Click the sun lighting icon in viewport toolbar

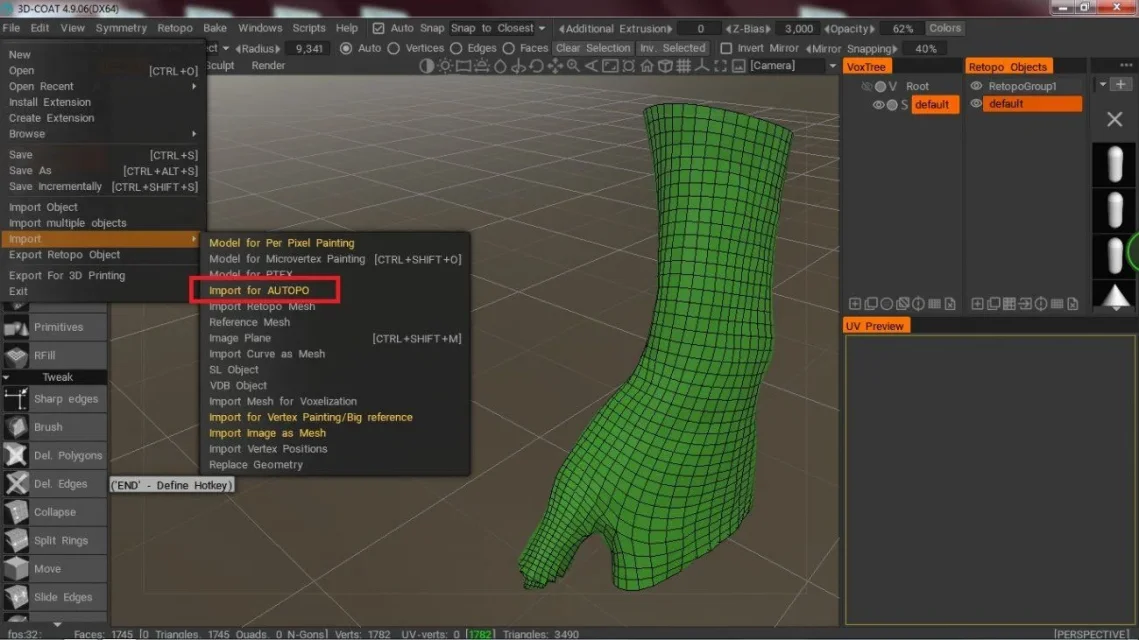[445, 66]
